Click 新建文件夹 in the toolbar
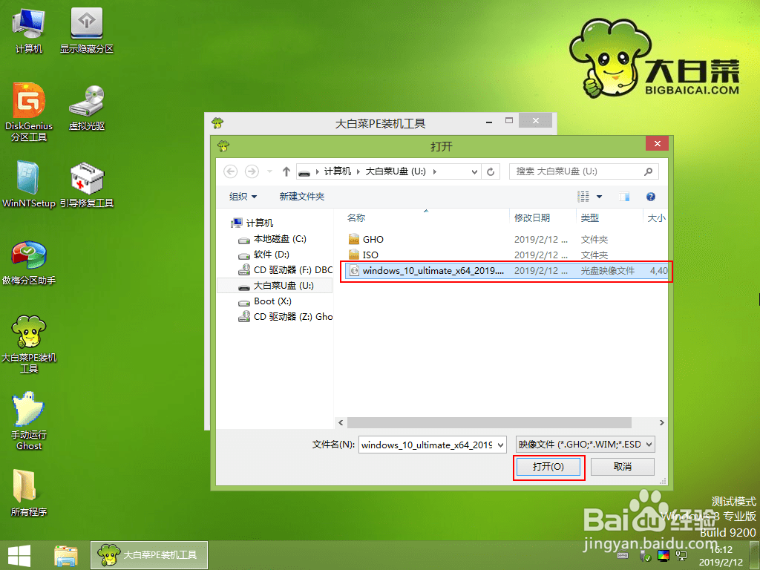Viewport: 760px width, 570px height. coord(301,196)
